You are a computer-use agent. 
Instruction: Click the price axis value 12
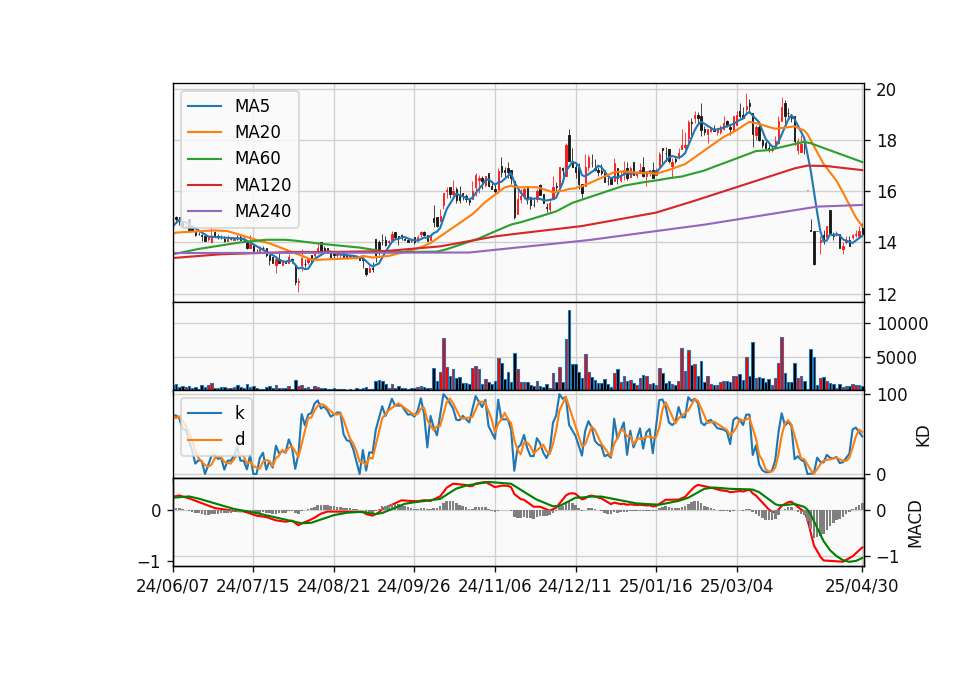pyautogui.click(x=886, y=295)
